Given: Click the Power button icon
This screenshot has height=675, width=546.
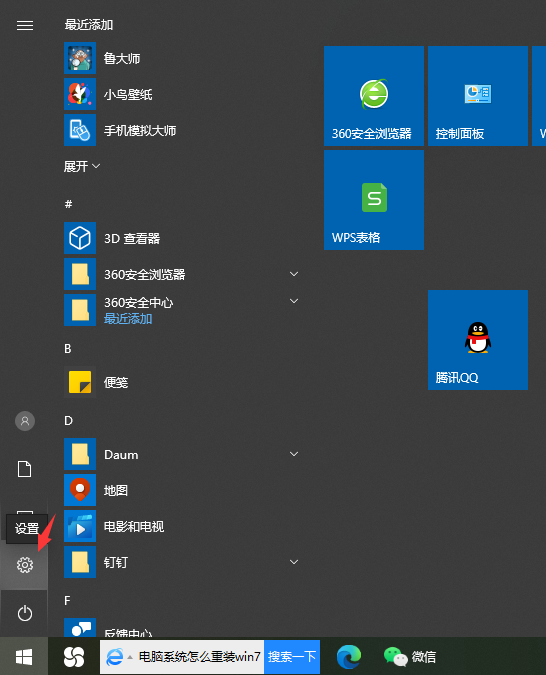Looking at the screenshot, I should point(25,613).
